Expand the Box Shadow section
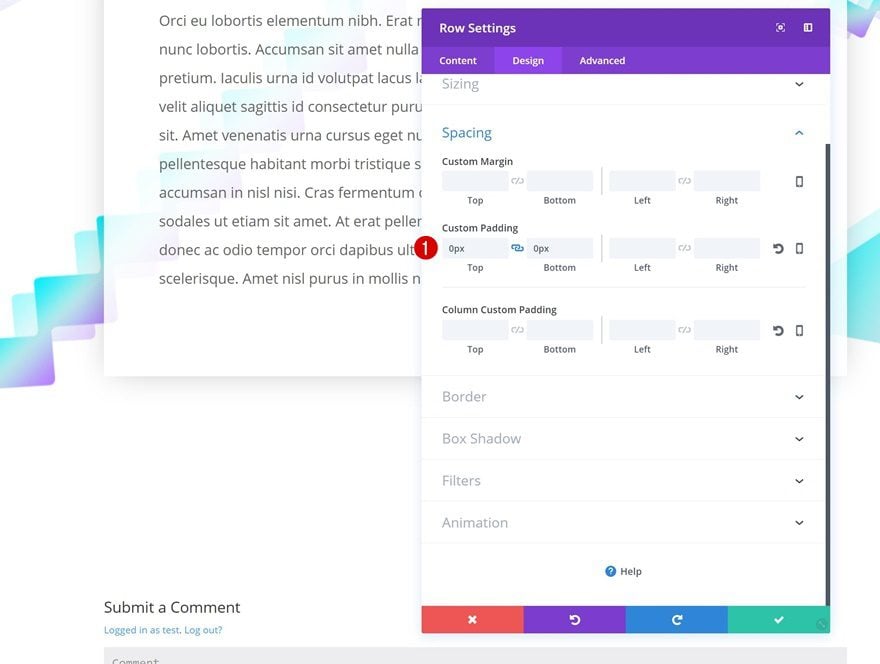Viewport: 880px width, 664px height. point(799,439)
